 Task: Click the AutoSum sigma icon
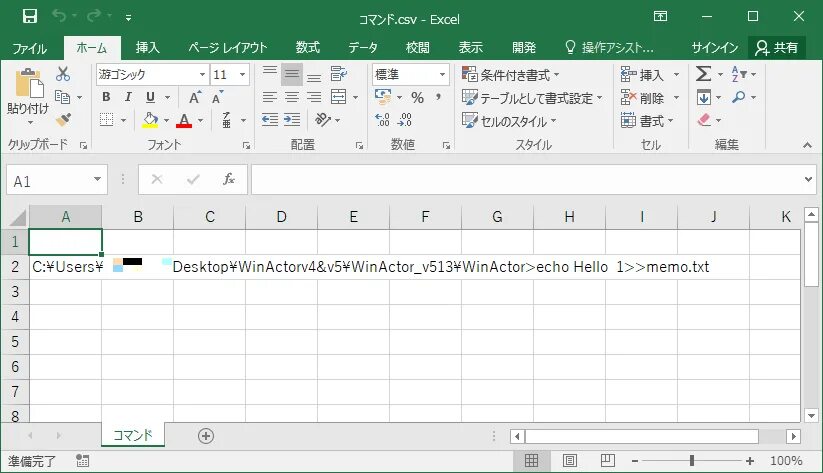[703, 74]
